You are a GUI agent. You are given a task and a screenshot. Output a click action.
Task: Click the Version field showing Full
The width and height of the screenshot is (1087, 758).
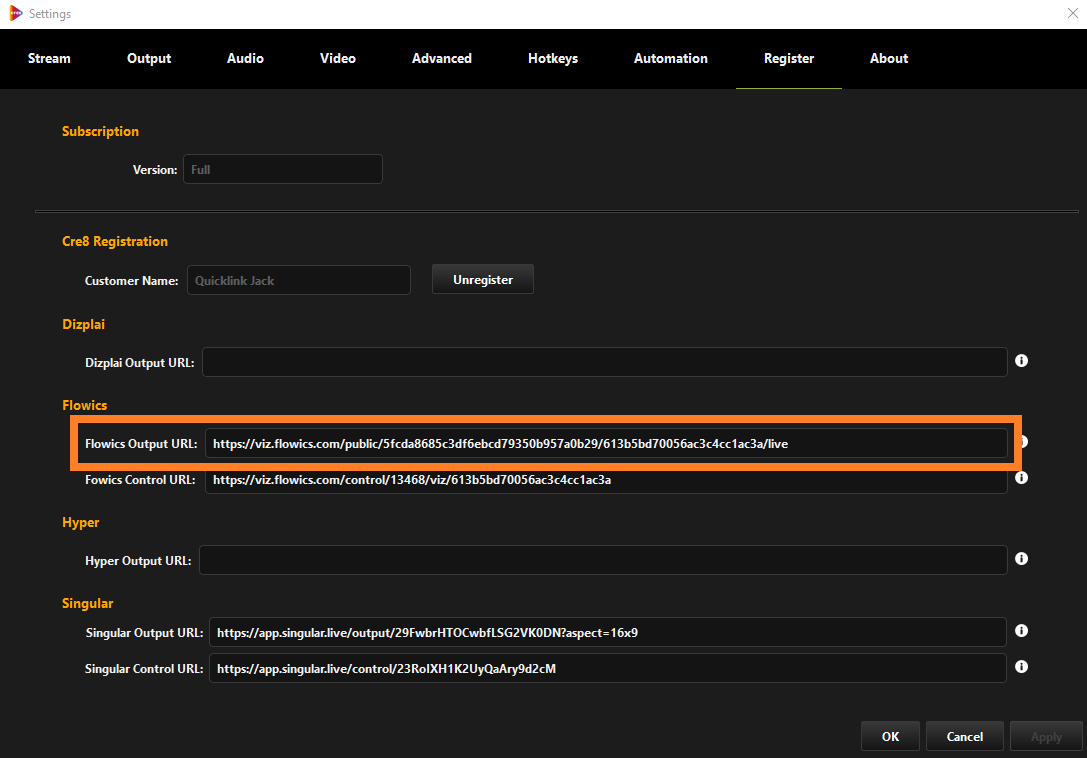pyautogui.click(x=283, y=169)
